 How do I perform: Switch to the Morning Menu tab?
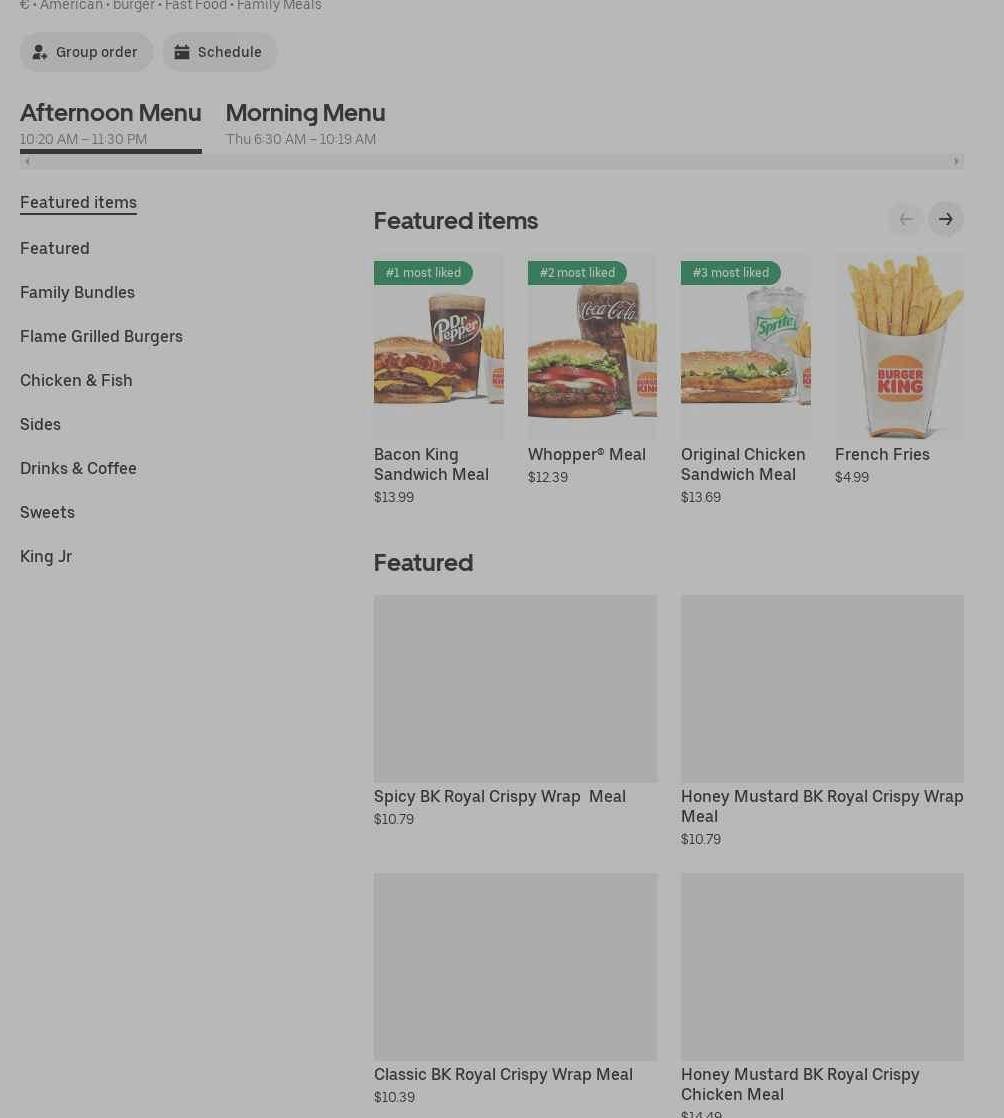[305, 124]
